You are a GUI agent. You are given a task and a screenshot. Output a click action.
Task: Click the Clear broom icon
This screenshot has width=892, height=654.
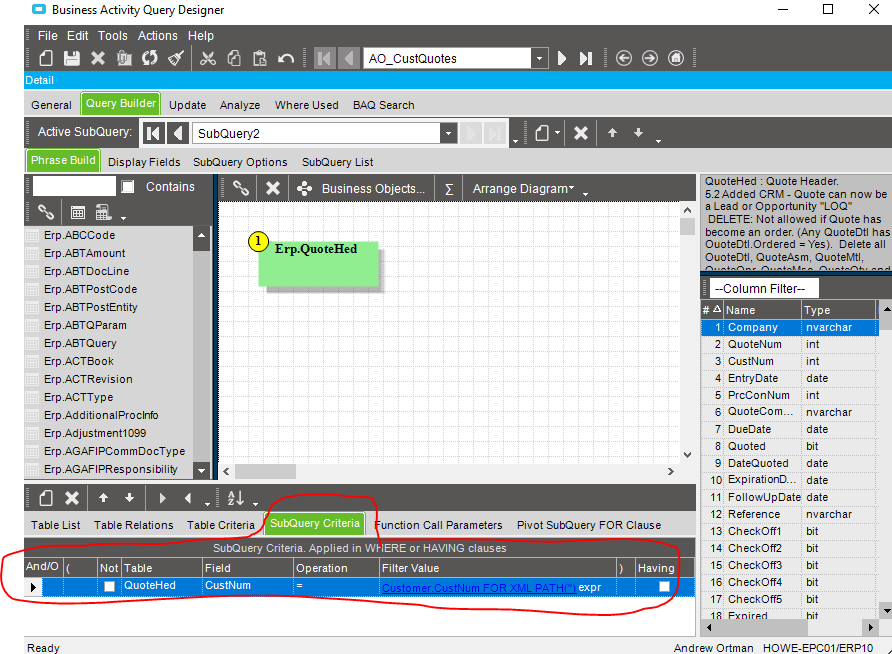[x=176, y=58]
